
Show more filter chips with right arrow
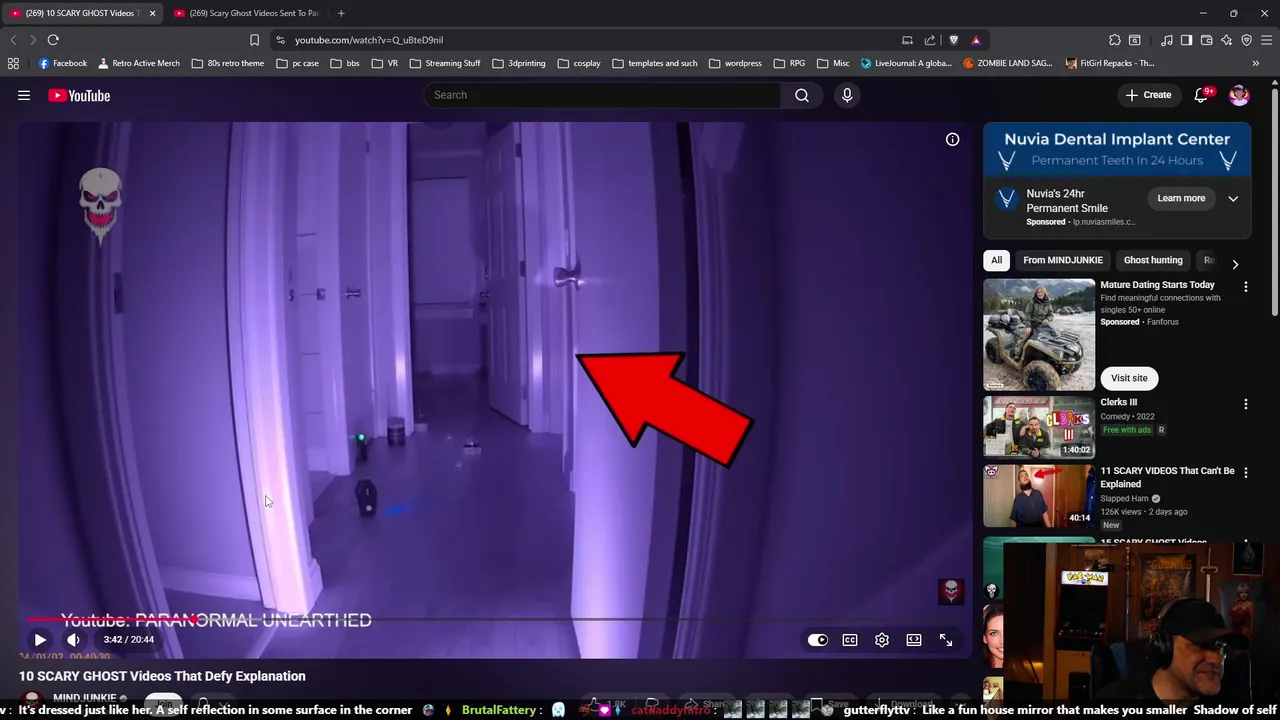[x=1235, y=264]
